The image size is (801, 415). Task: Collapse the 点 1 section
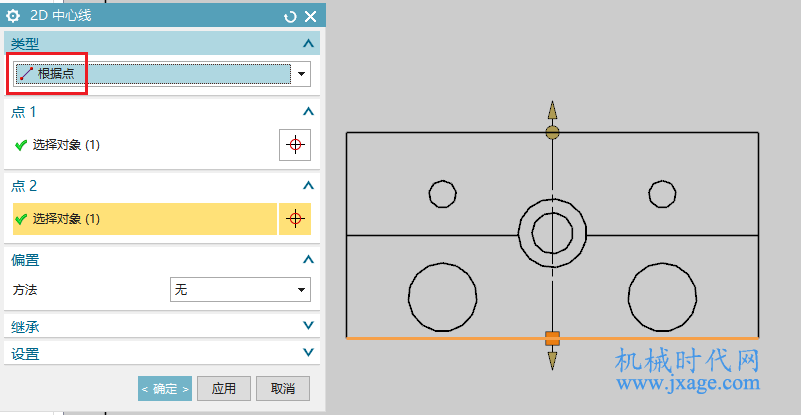[x=308, y=111]
